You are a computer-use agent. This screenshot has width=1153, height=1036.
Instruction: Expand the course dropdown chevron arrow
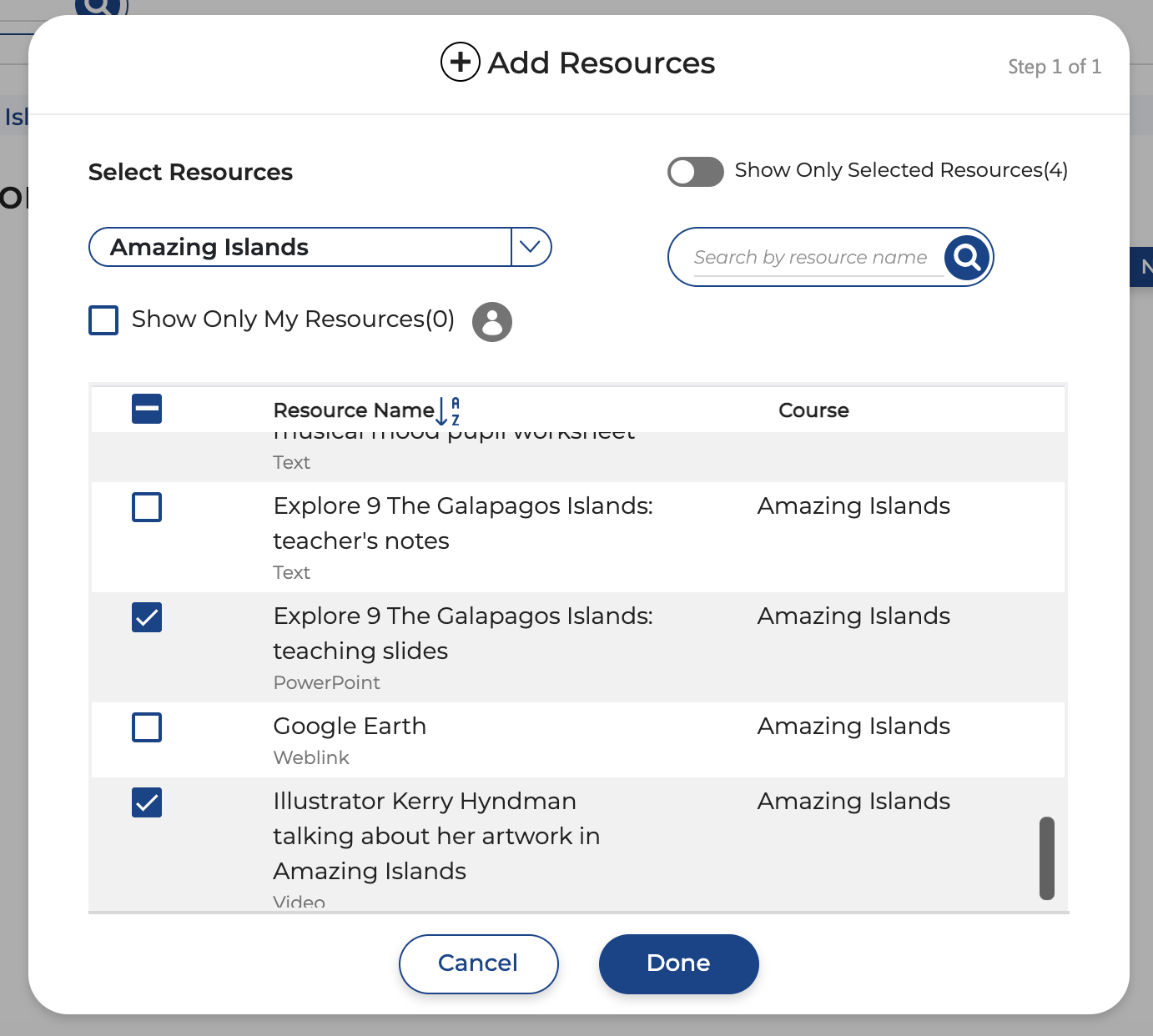531,248
